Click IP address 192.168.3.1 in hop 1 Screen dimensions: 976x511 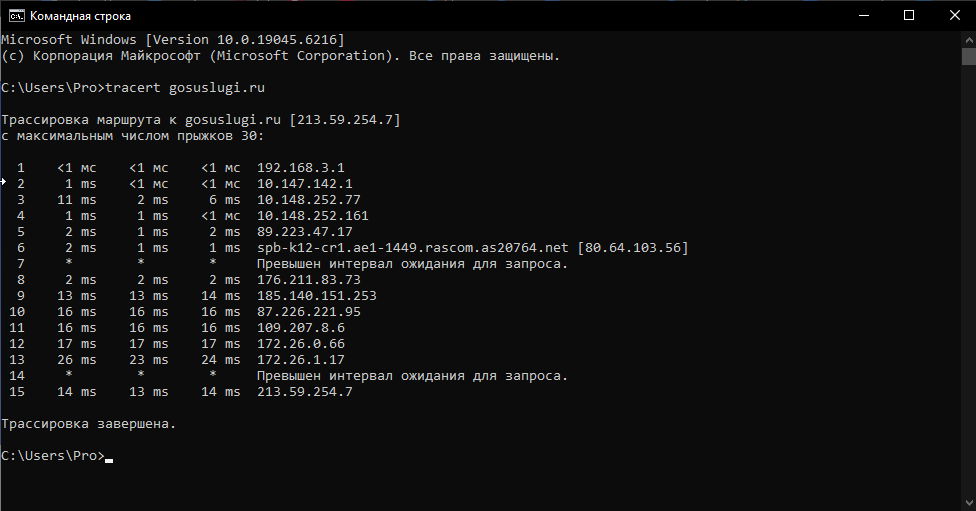click(301, 168)
